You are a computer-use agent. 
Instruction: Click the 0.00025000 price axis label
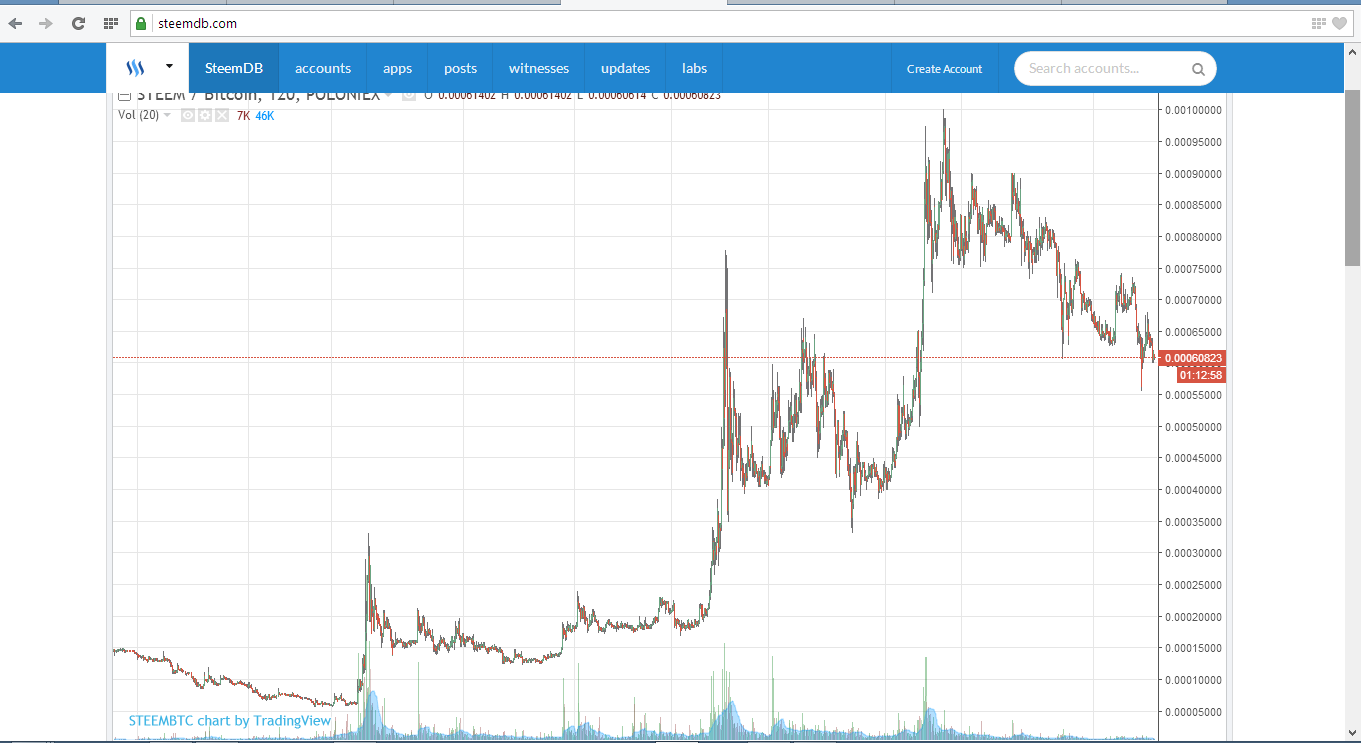(x=1194, y=585)
